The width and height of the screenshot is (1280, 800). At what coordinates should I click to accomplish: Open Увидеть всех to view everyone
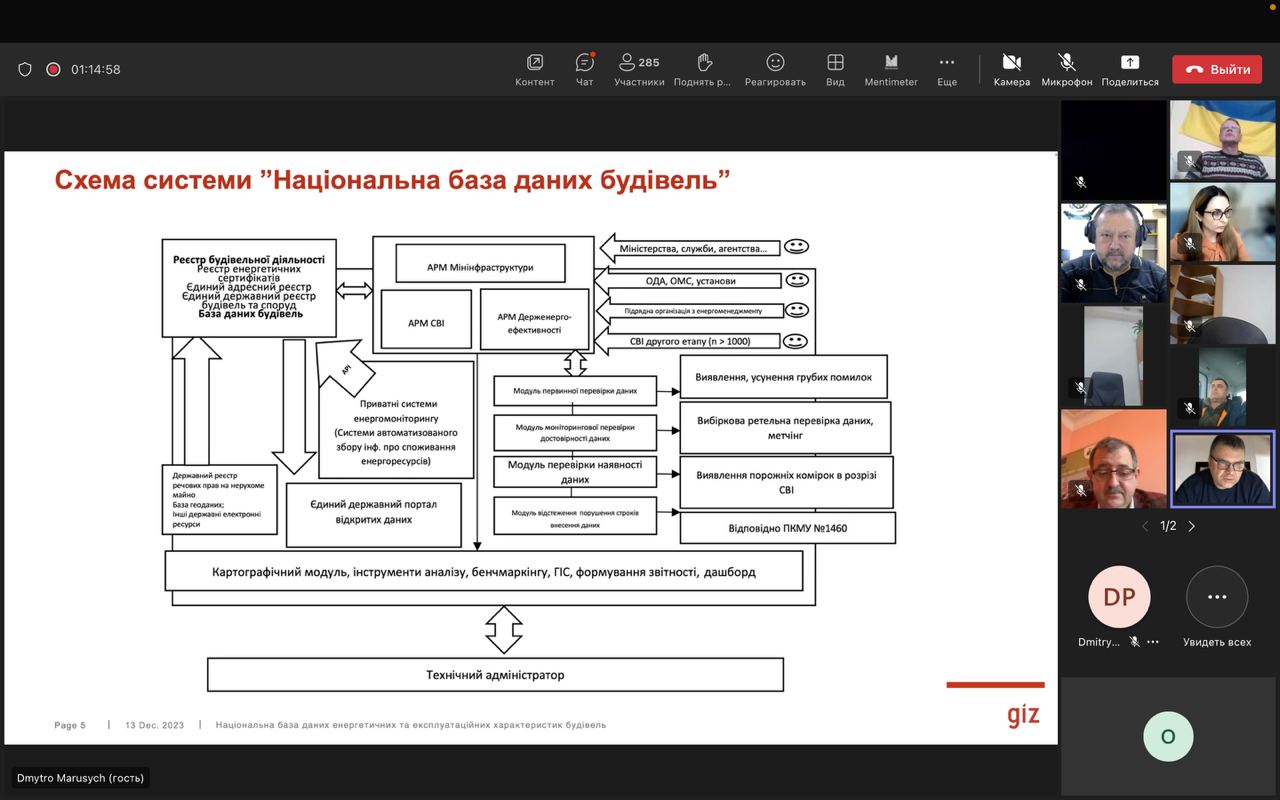click(1217, 608)
